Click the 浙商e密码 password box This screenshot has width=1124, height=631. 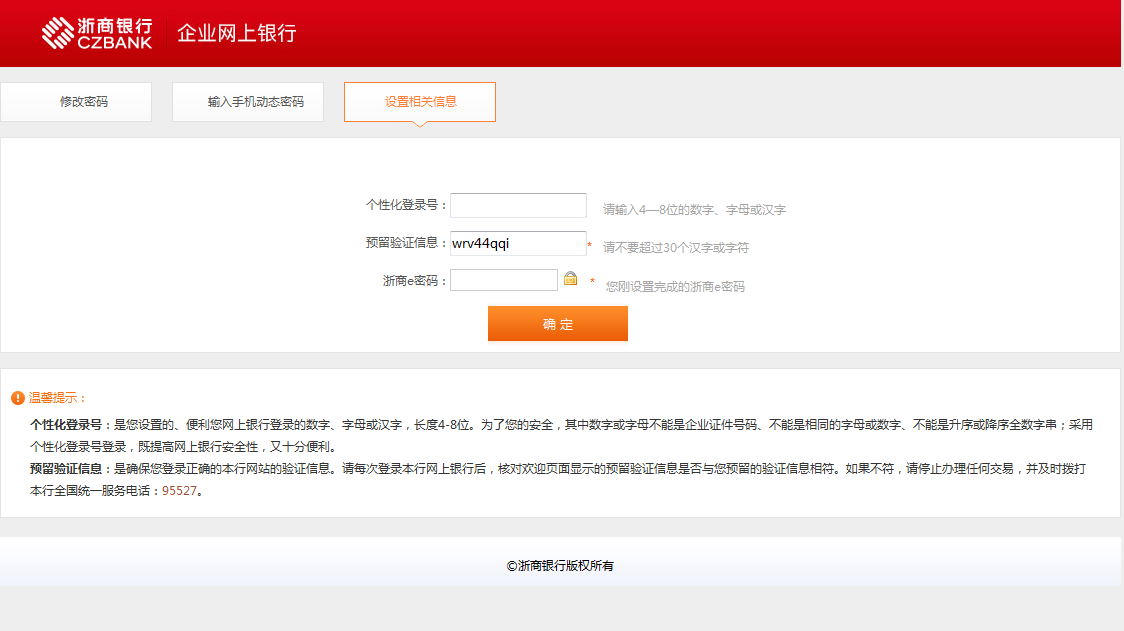click(504, 280)
